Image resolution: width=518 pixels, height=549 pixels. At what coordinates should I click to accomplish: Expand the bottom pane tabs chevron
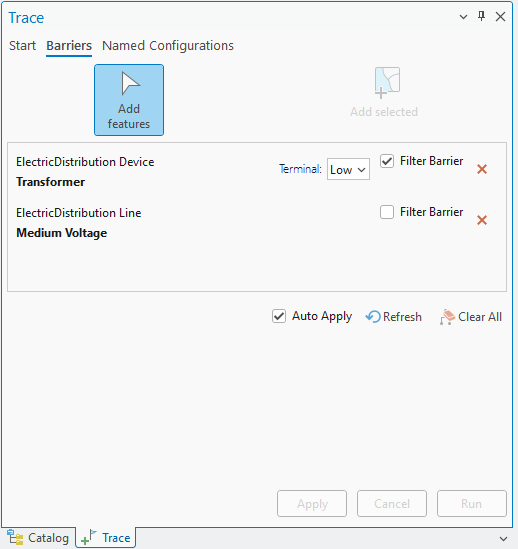click(x=504, y=538)
